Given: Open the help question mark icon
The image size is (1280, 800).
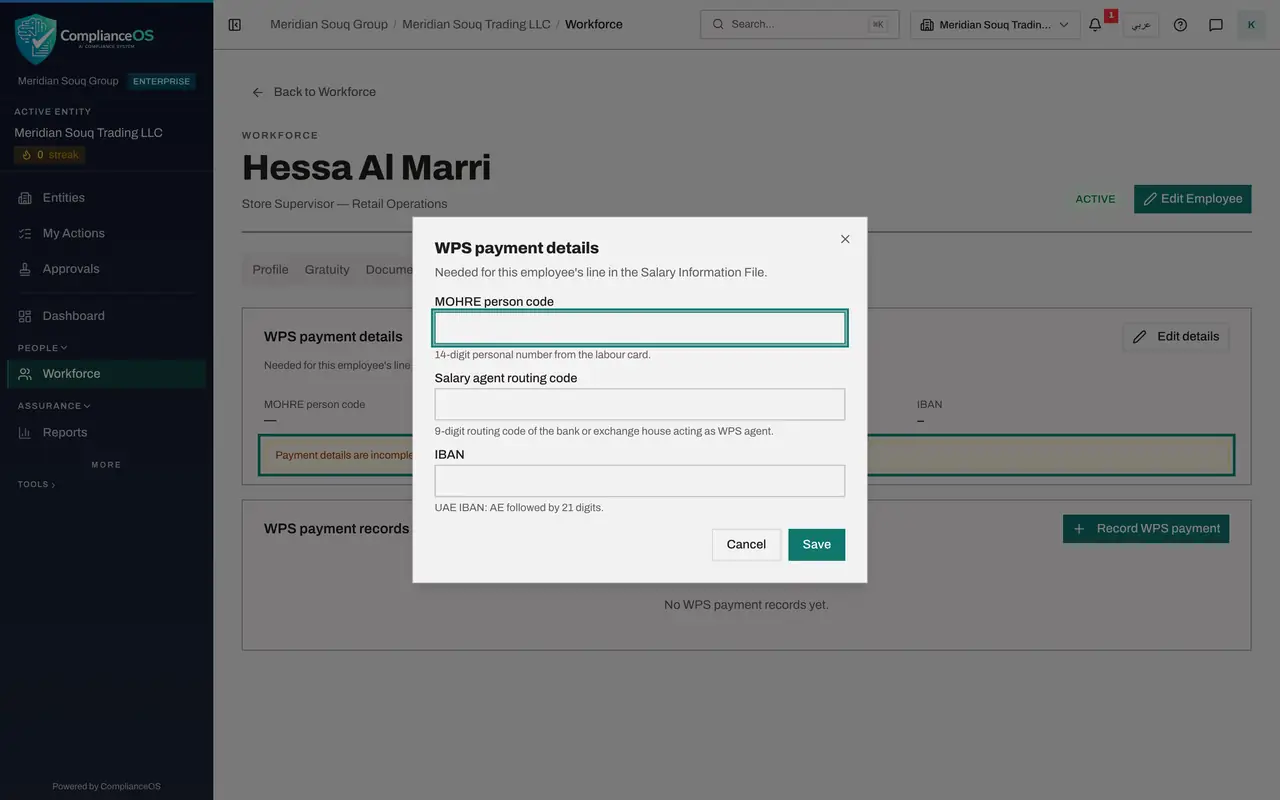Looking at the screenshot, I should click(x=1180, y=24).
